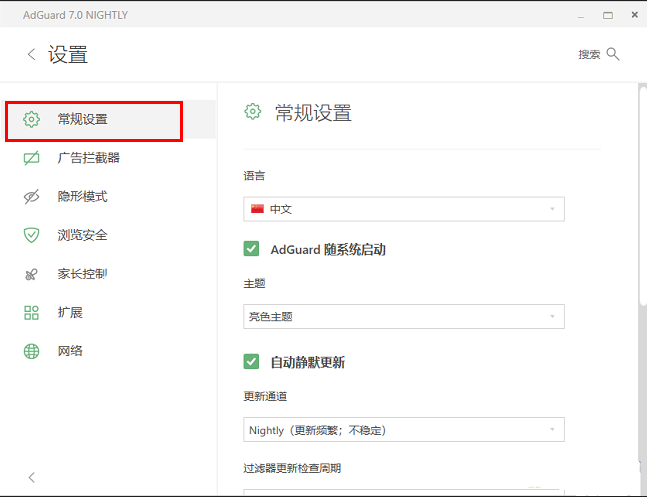Click the 家长控制 menu label
This screenshot has height=497, width=647.
83,274
